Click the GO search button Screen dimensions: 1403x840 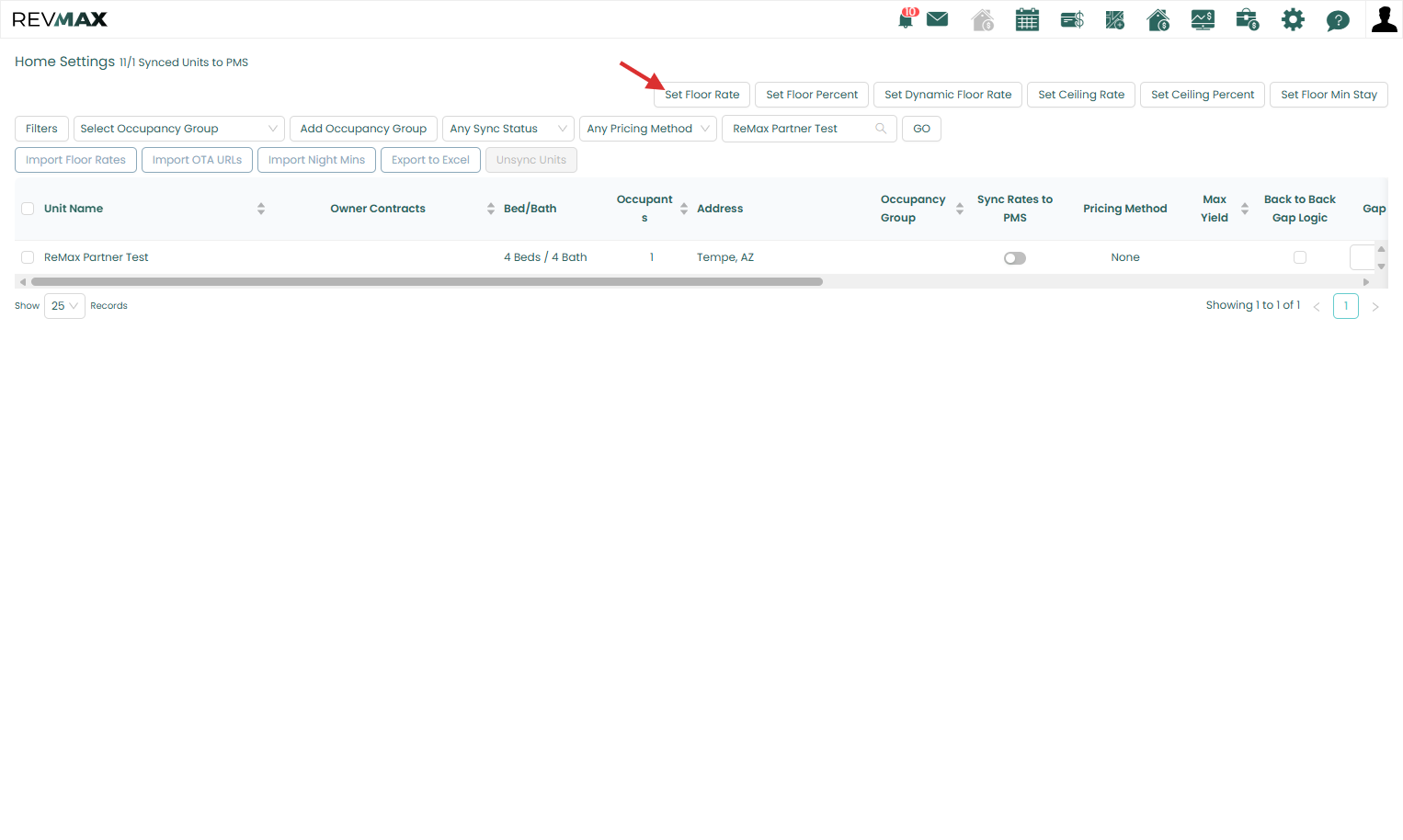[x=921, y=129]
